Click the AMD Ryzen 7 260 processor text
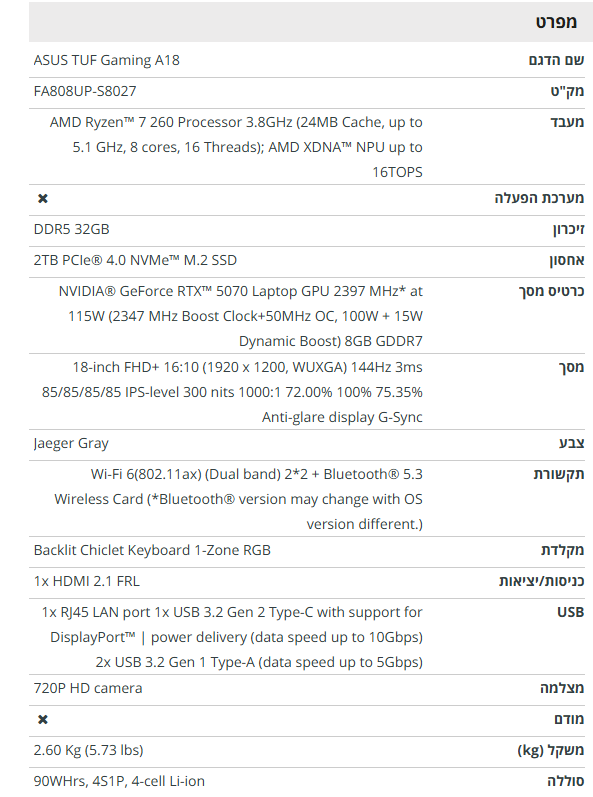The width and height of the screenshot is (593, 797). click(x=236, y=147)
